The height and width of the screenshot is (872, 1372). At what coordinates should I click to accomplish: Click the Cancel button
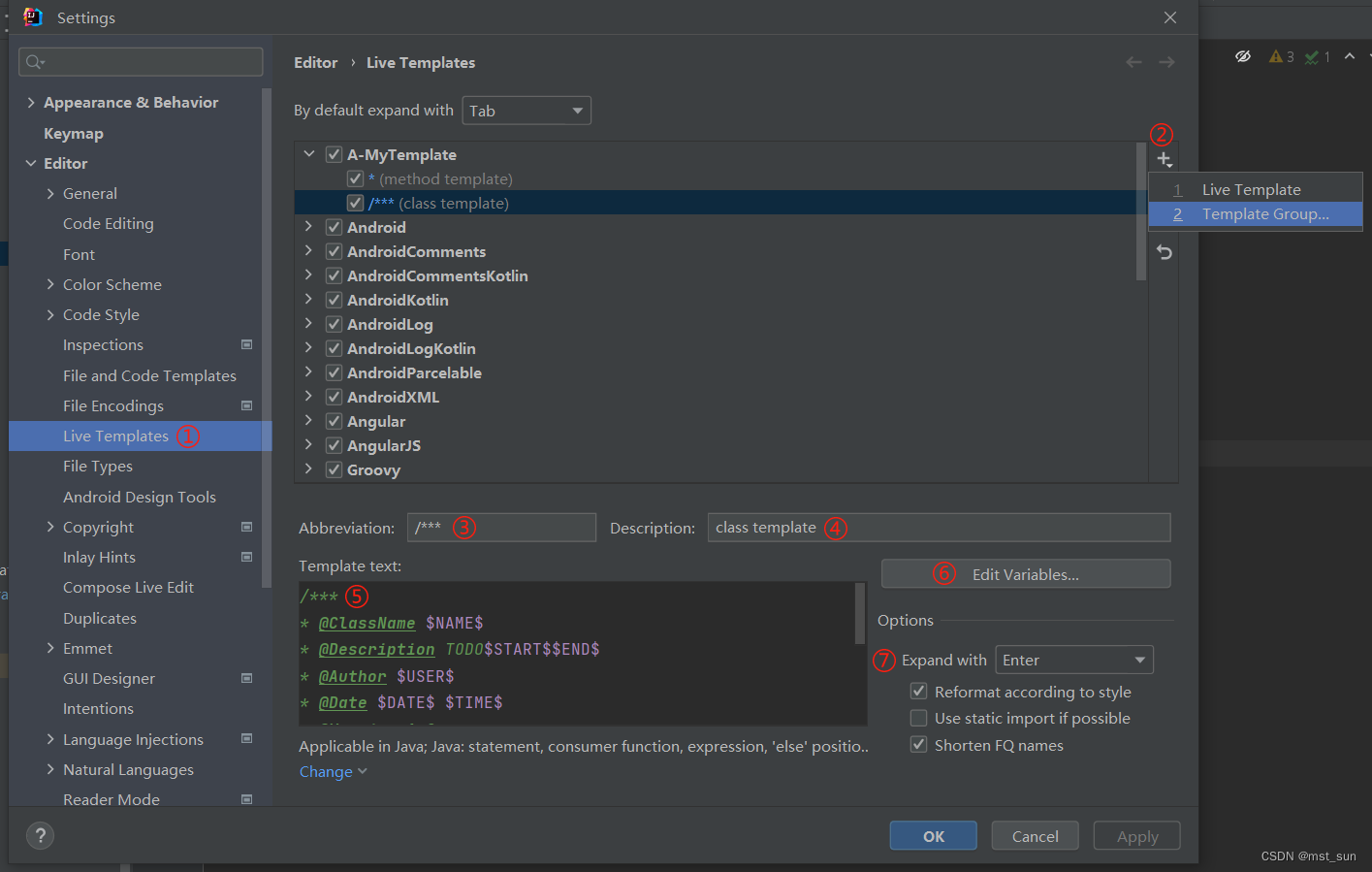[1035, 836]
